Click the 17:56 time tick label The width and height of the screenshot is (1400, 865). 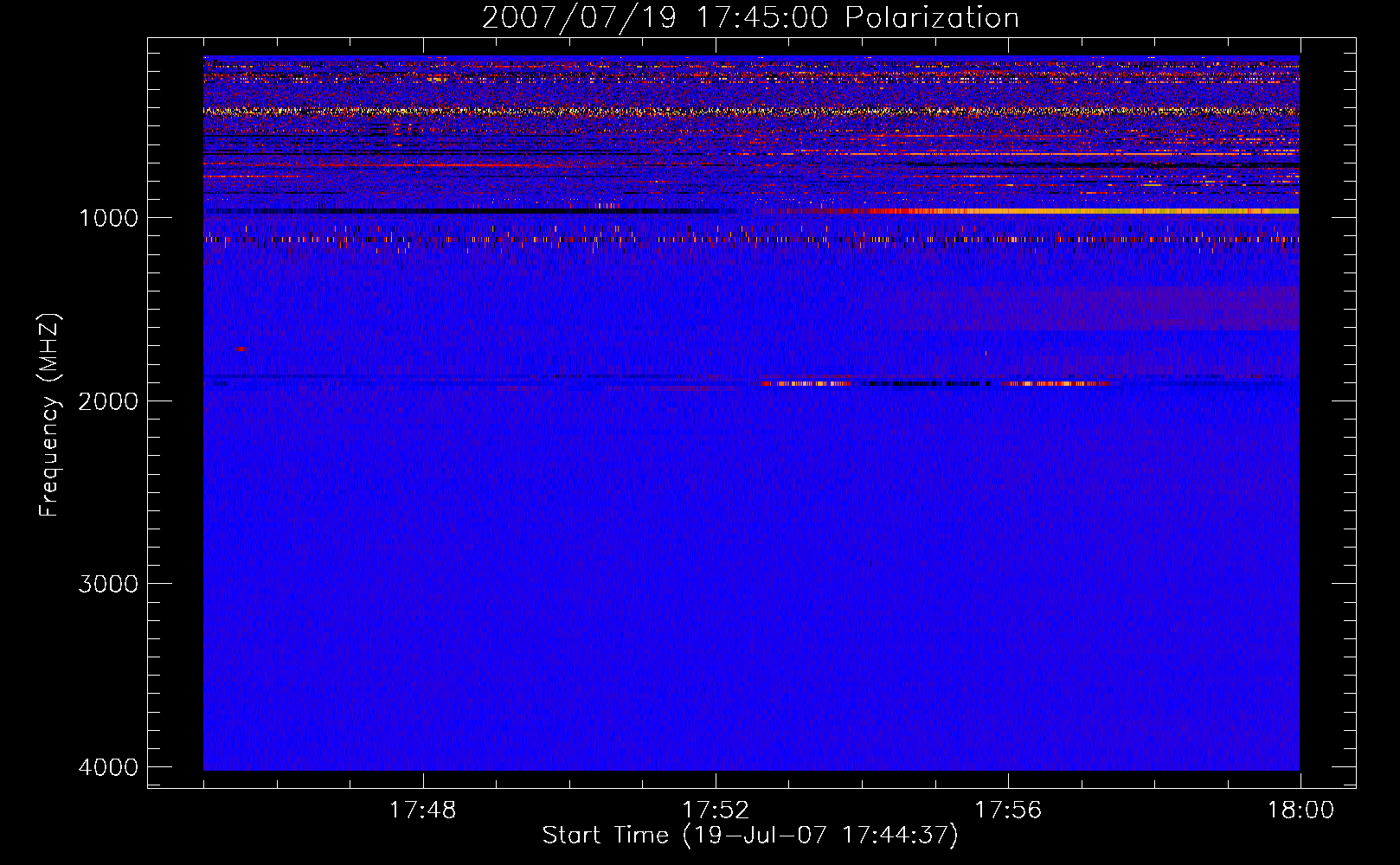tap(1008, 811)
